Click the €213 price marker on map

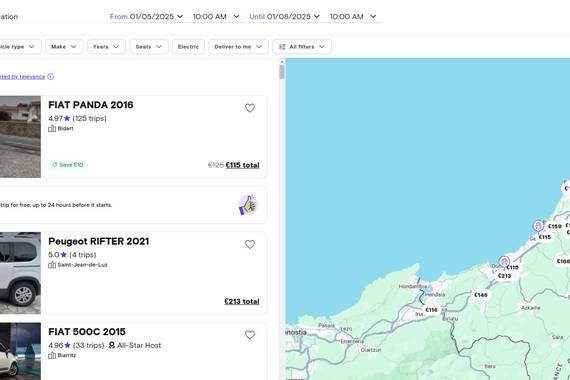(504, 276)
